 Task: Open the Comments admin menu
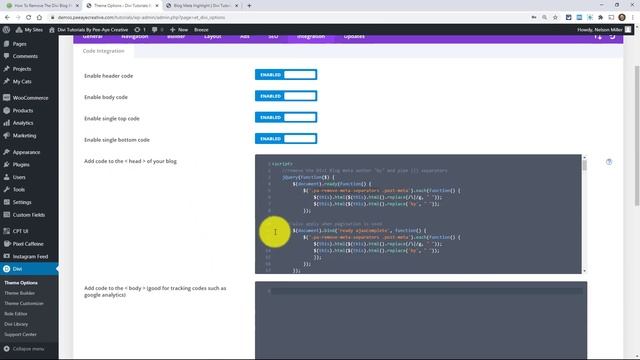(x=24, y=56)
